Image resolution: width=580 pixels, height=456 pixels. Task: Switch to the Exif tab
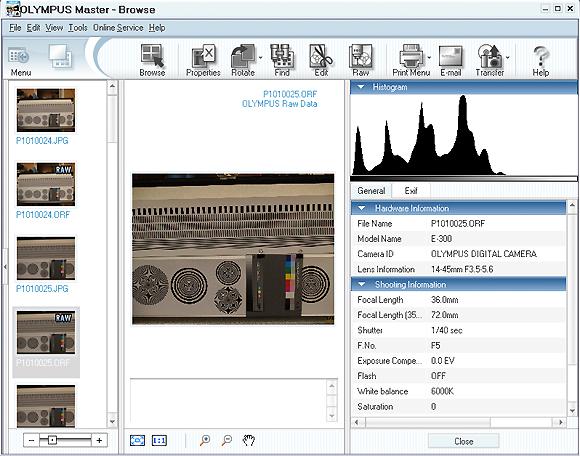point(411,191)
